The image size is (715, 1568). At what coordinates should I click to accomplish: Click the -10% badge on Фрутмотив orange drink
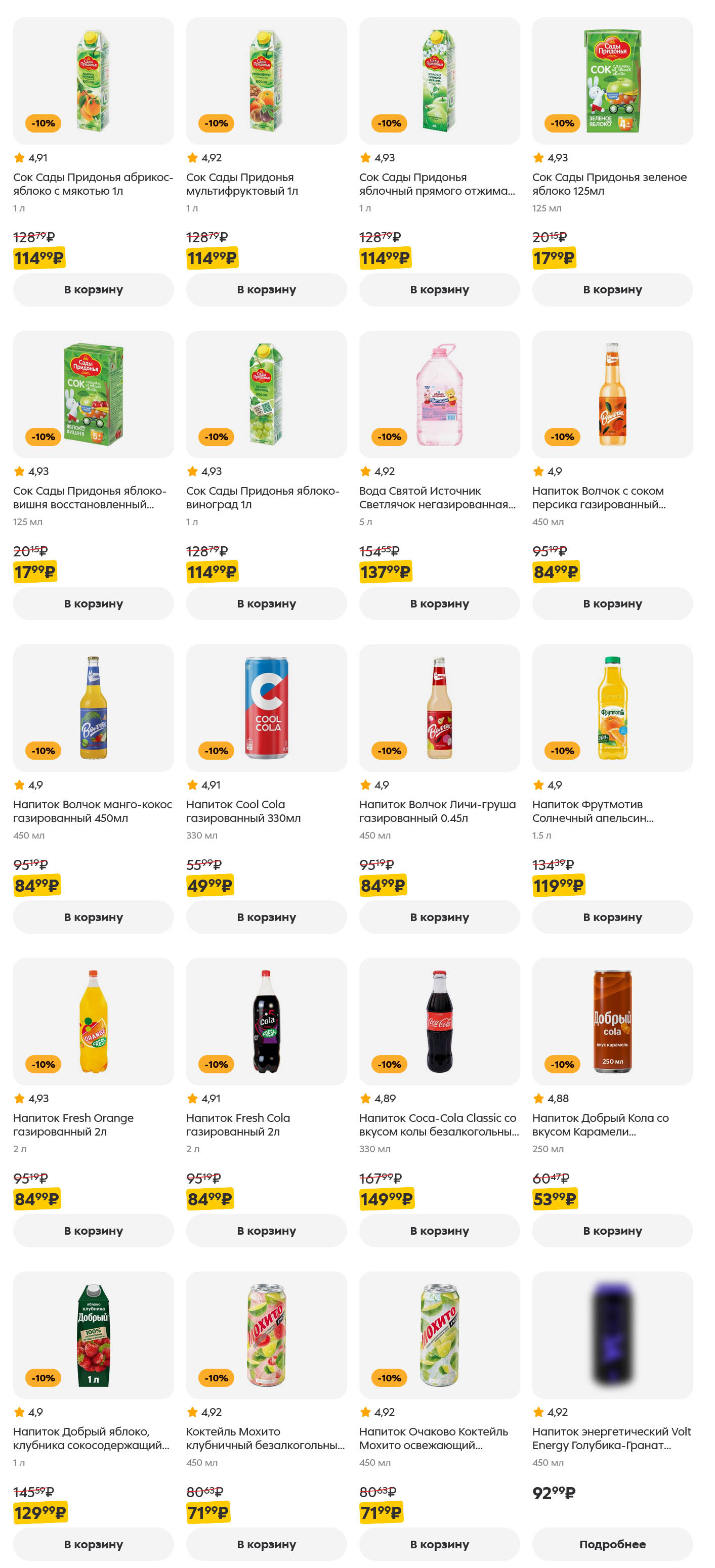[562, 751]
